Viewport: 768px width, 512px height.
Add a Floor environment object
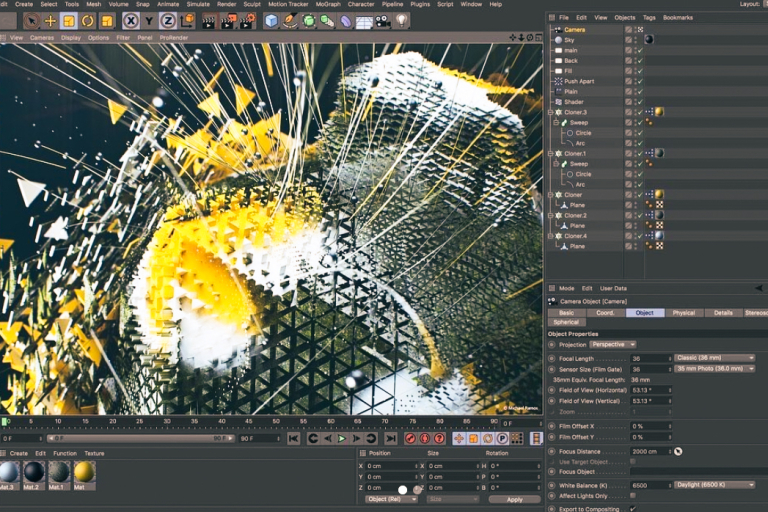(x=364, y=22)
